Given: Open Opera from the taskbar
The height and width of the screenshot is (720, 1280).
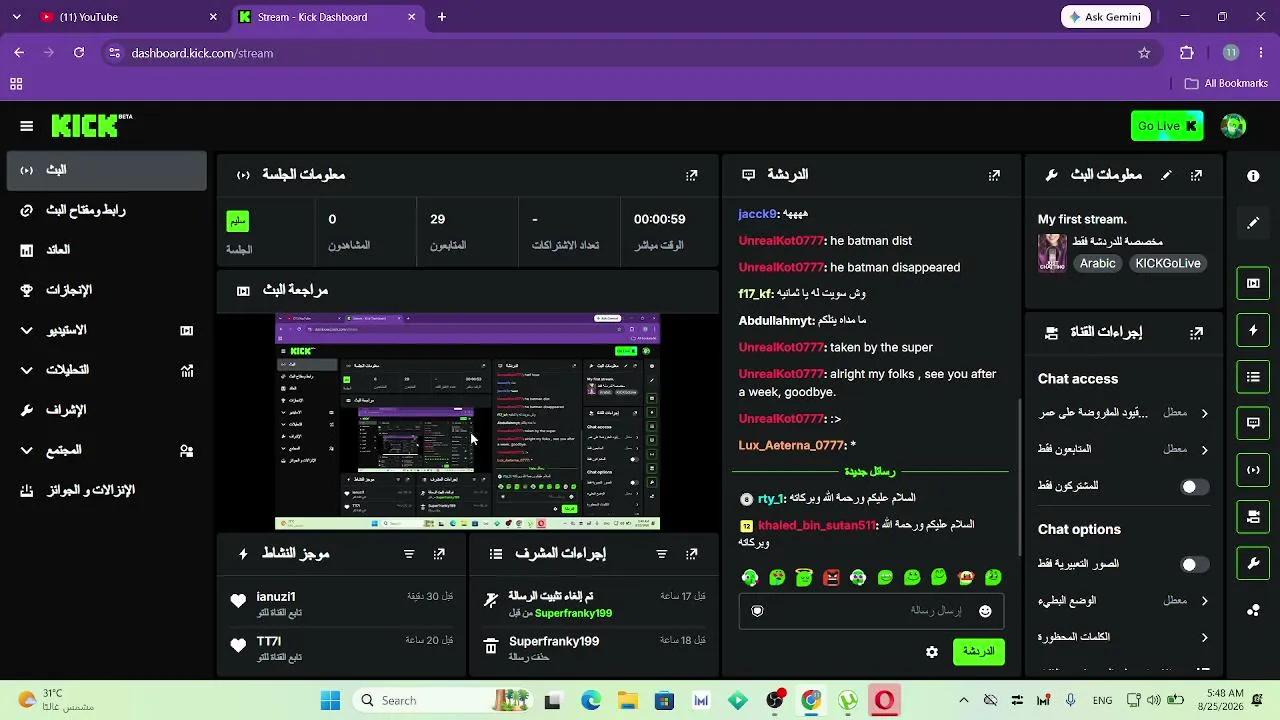Looking at the screenshot, I should pos(884,701).
